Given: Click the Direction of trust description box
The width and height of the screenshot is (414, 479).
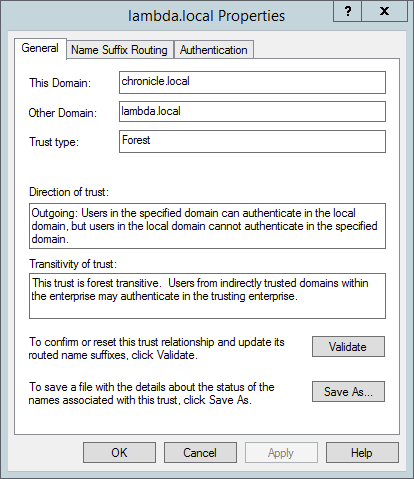Looking at the screenshot, I should (207, 226).
